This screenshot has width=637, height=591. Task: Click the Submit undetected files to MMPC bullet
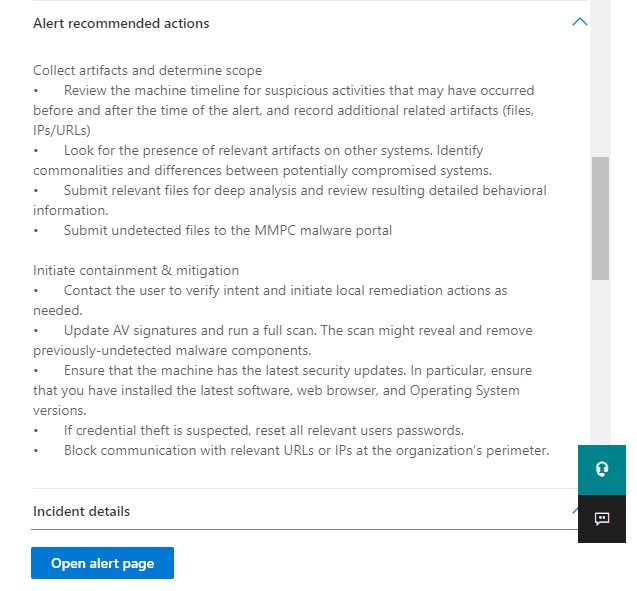click(227, 230)
